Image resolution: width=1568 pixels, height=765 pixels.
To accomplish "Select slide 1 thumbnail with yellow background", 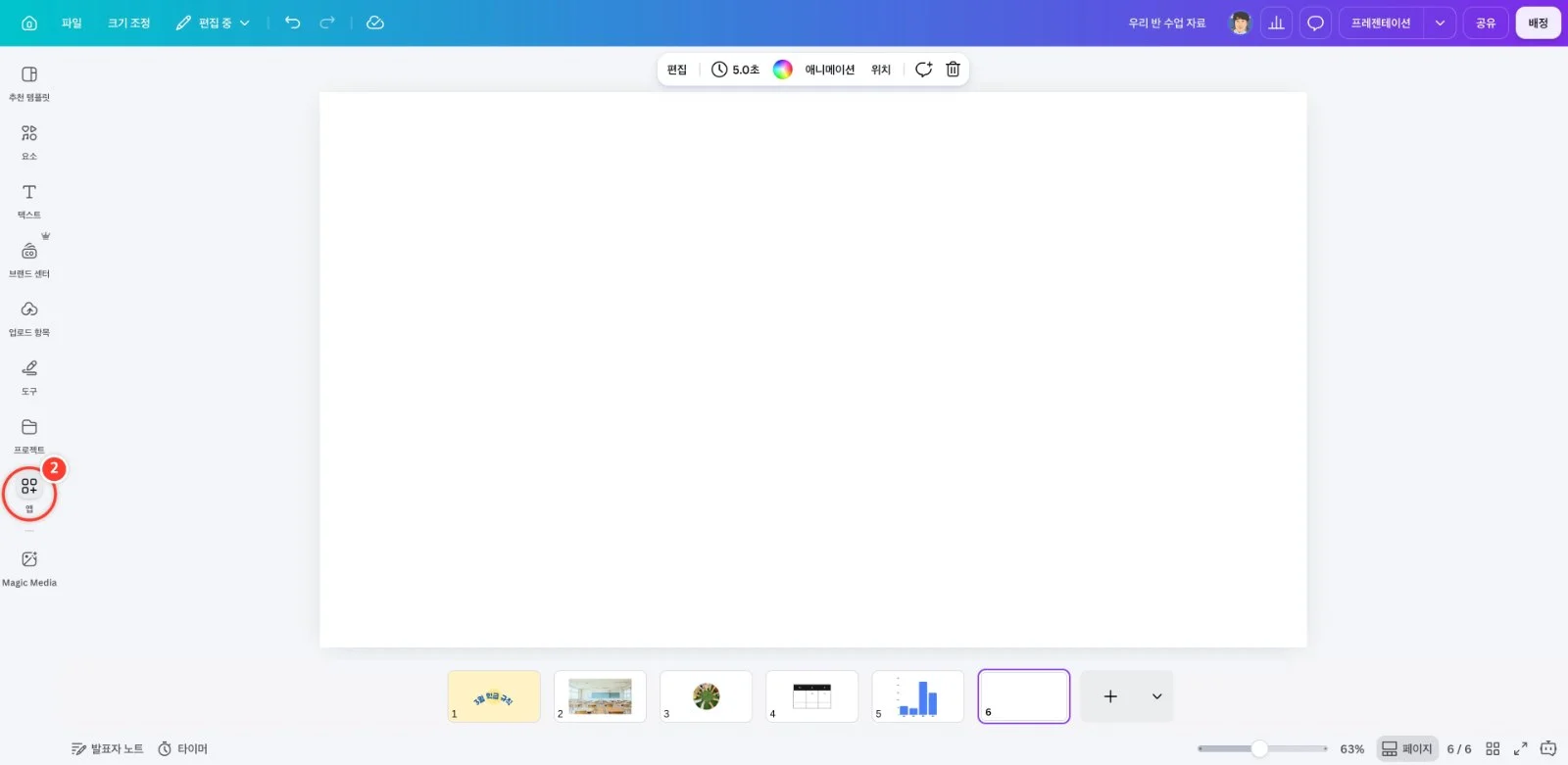I will point(494,696).
